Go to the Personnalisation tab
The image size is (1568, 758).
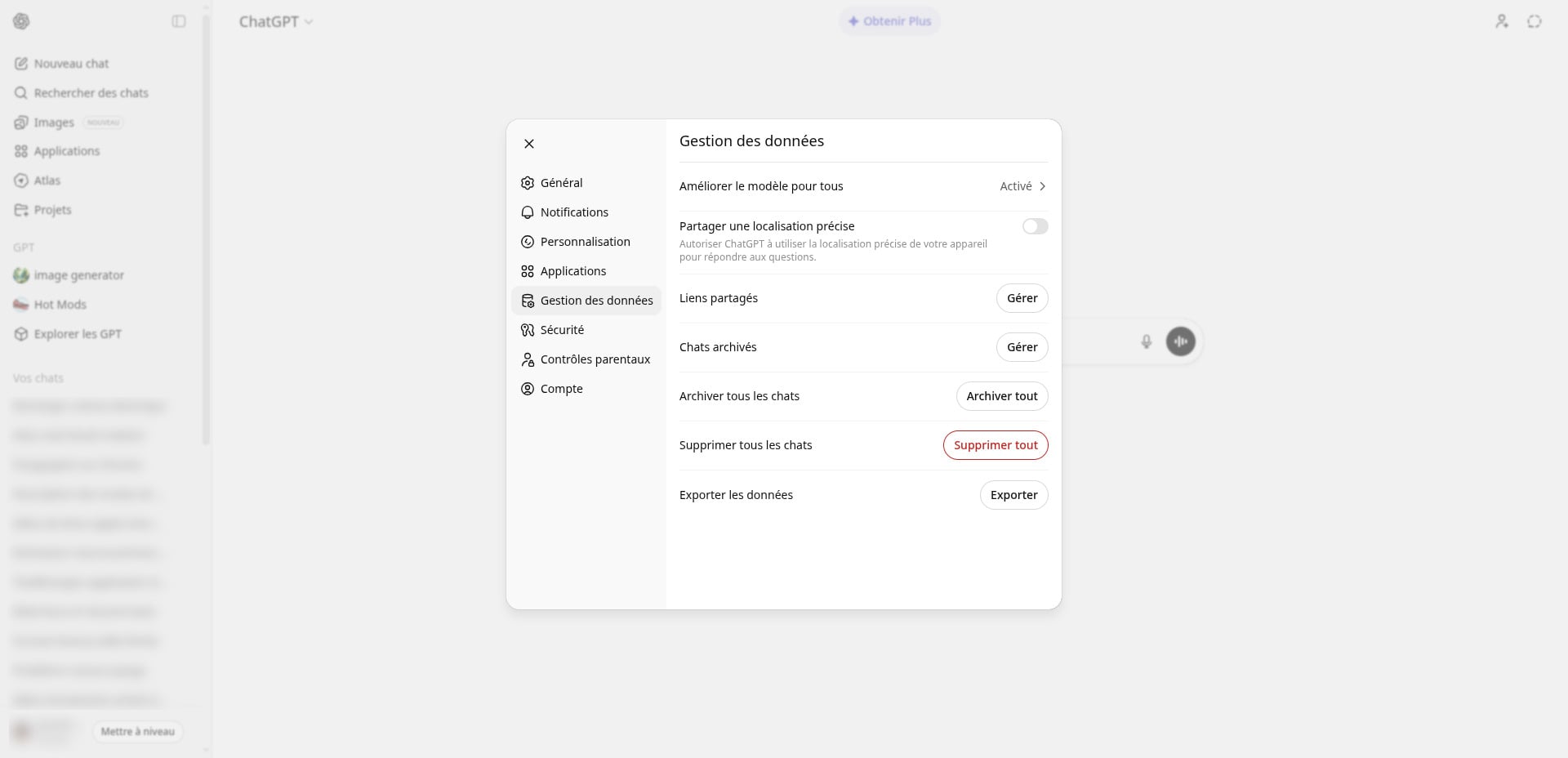tap(586, 242)
